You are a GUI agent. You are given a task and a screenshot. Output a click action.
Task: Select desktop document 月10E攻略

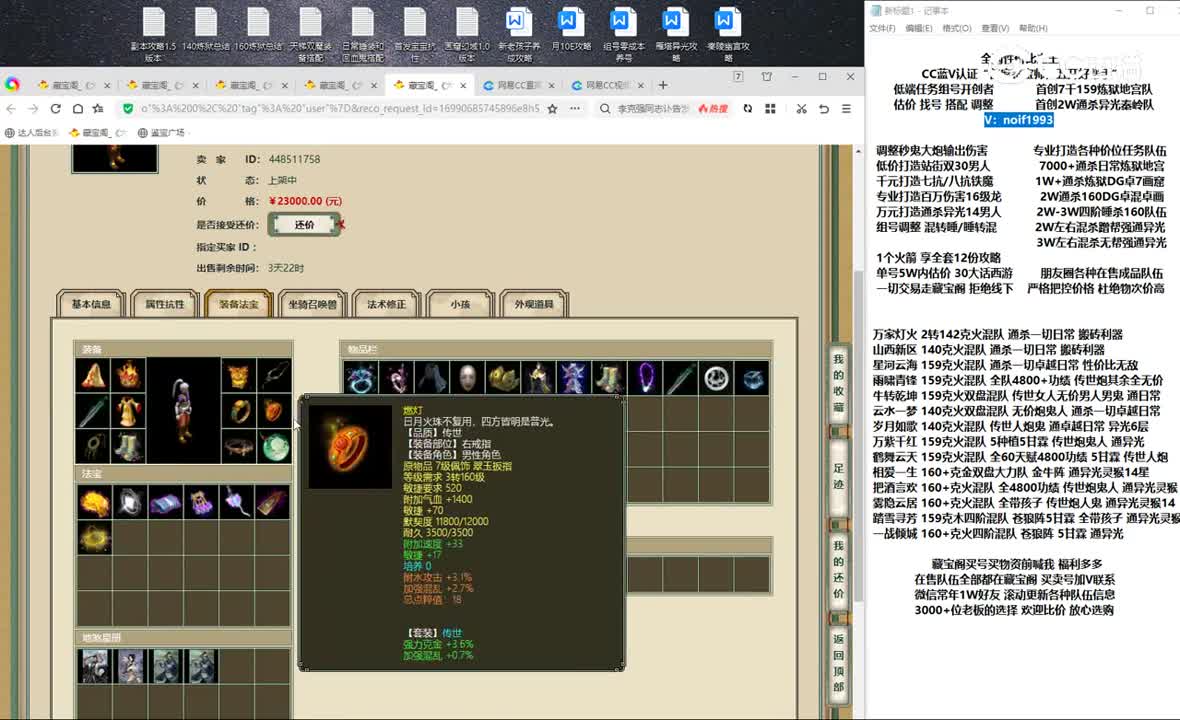click(570, 30)
